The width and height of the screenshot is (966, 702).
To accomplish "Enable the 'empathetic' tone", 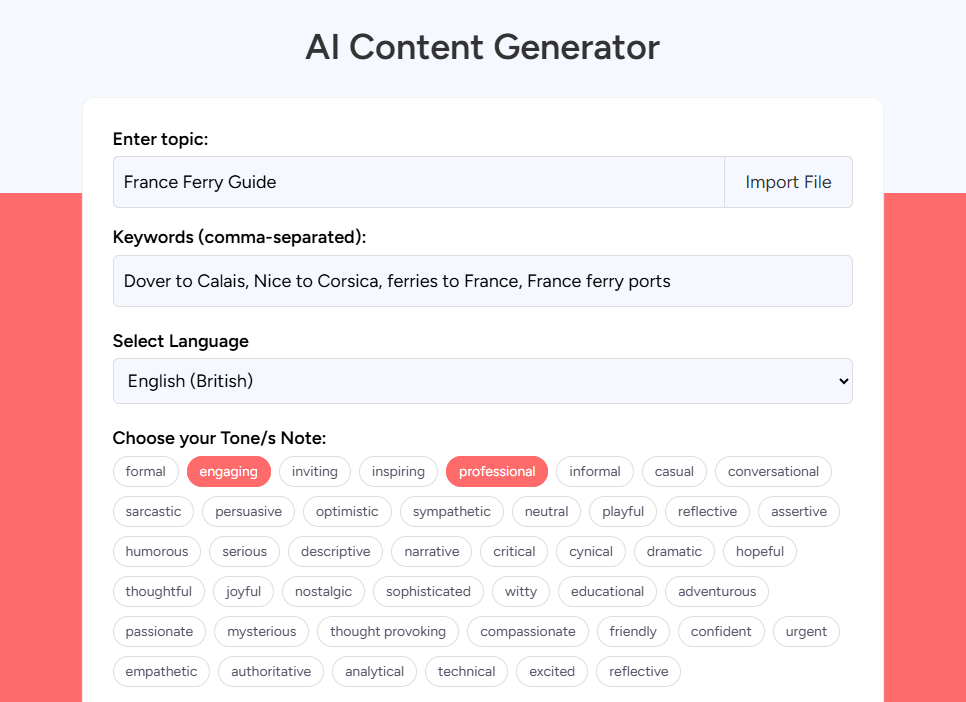I will [x=161, y=671].
